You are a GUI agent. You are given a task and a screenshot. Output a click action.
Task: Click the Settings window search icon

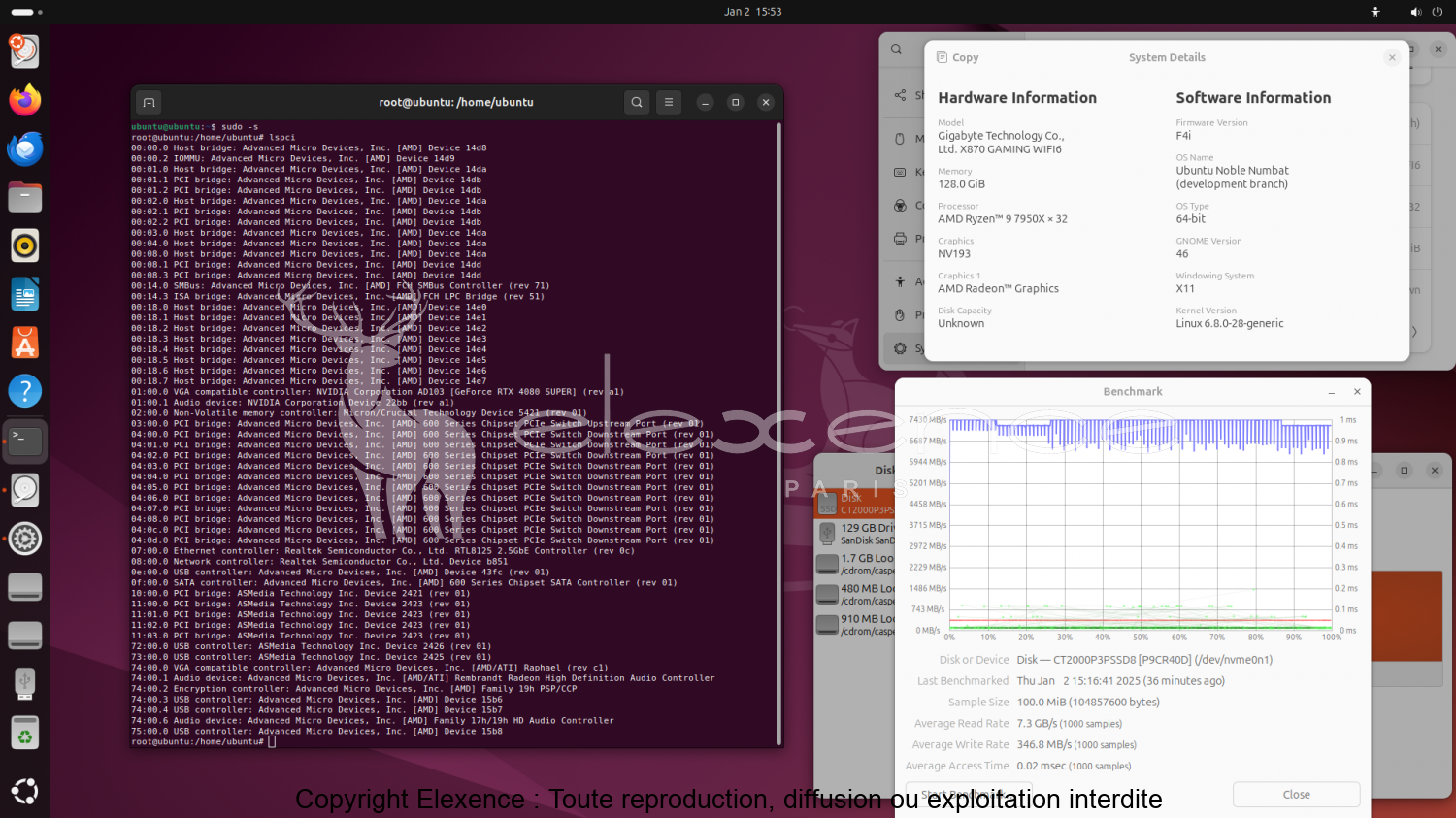[896, 49]
